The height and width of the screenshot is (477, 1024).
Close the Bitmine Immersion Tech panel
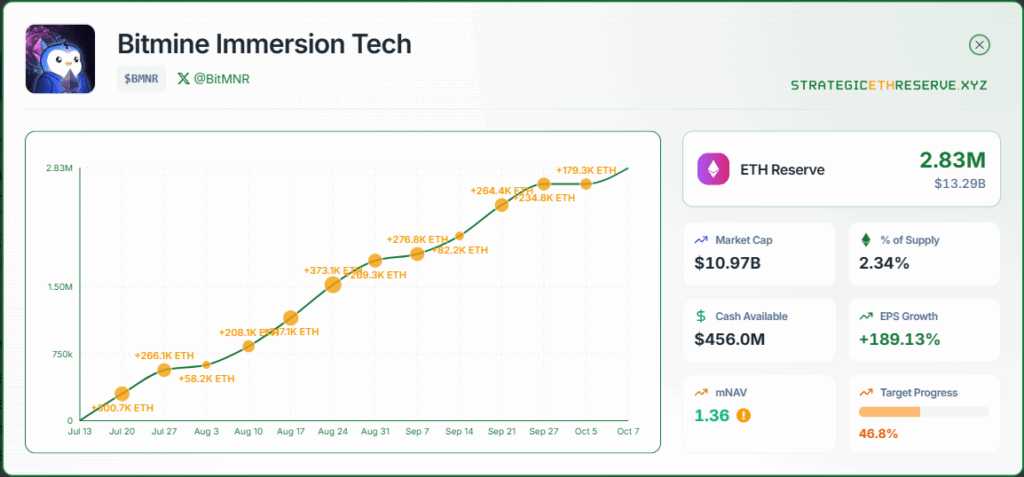point(980,45)
